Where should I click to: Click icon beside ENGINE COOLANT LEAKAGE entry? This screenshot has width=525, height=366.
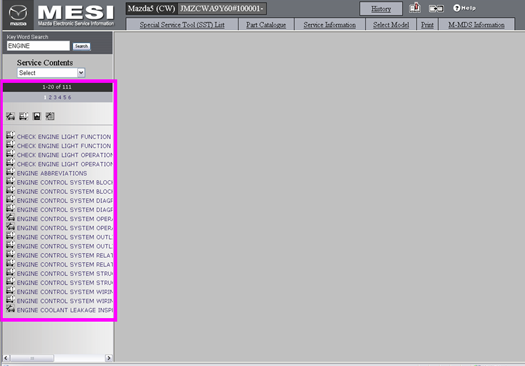pos(10,309)
